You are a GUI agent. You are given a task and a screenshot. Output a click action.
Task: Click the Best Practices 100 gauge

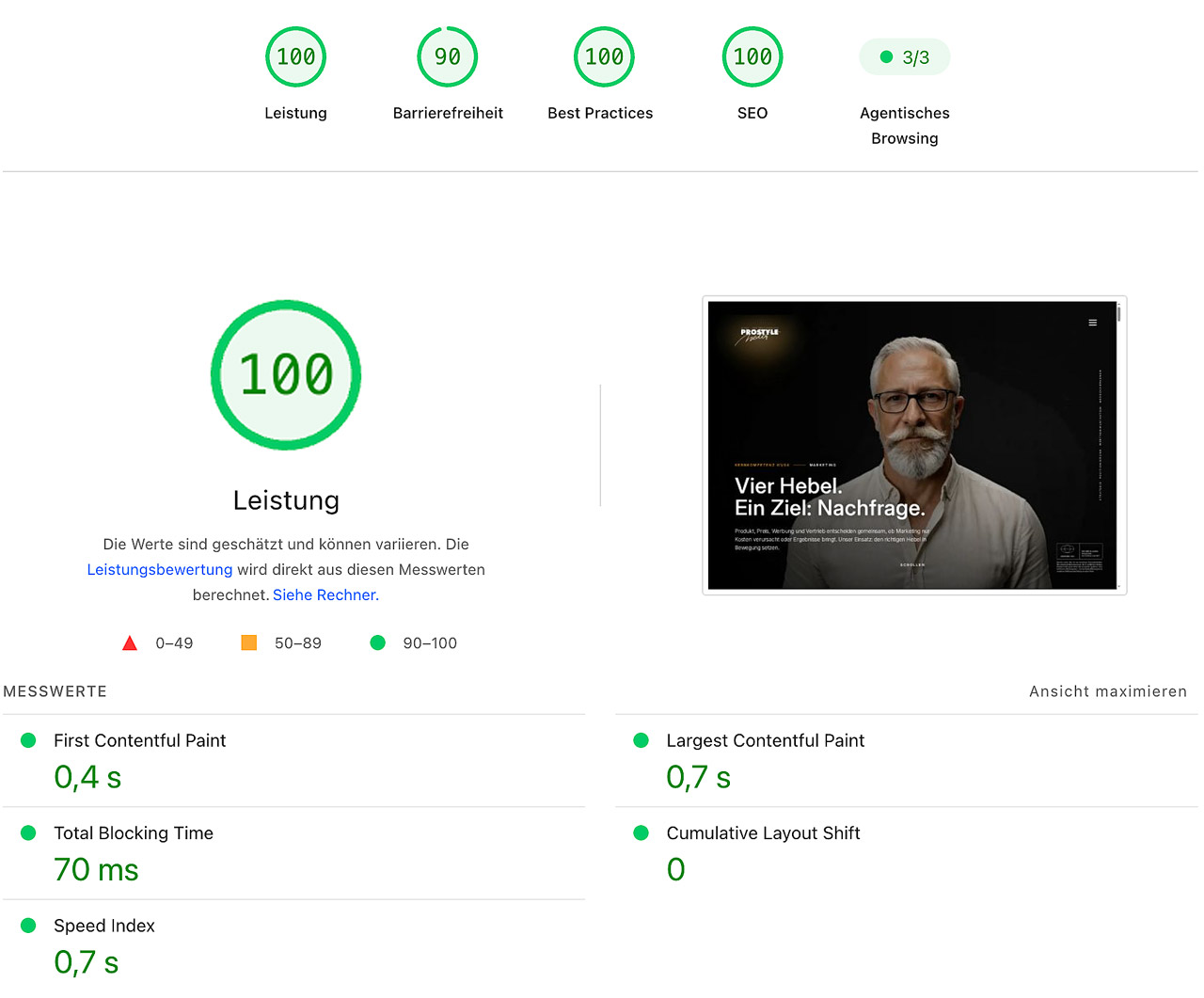pos(604,56)
